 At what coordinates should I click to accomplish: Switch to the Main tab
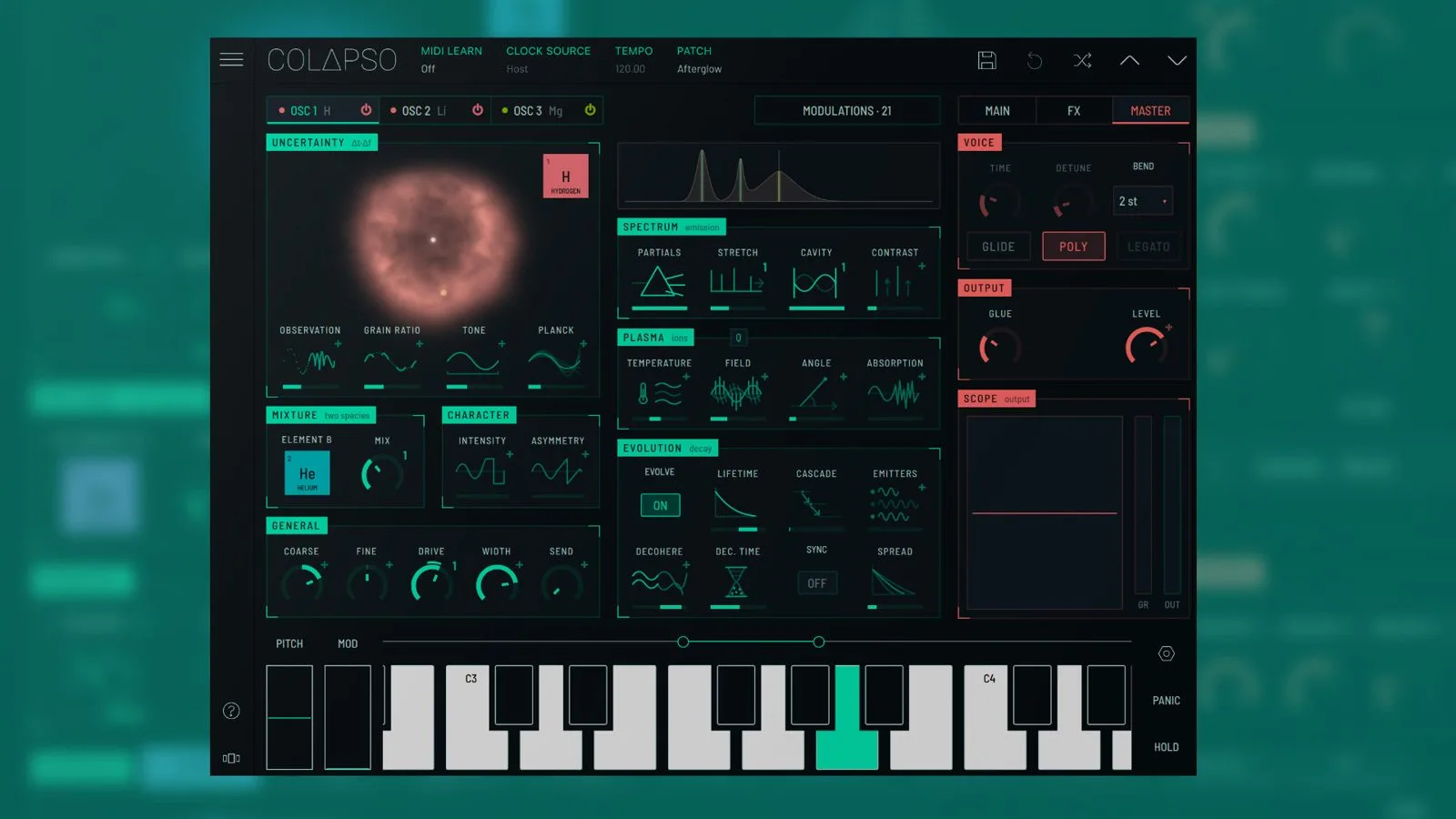tap(997, 110)
